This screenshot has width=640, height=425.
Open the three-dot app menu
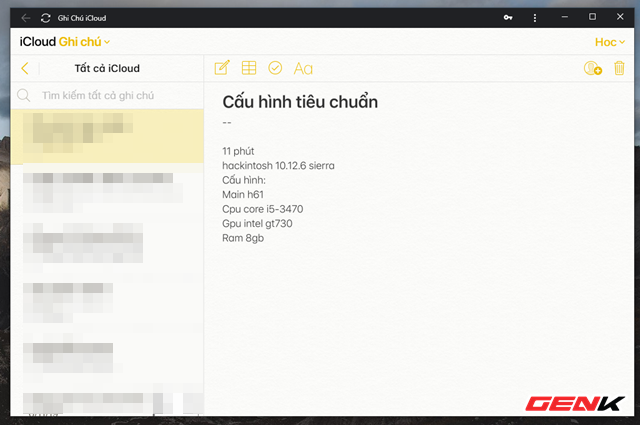(535, 18)
